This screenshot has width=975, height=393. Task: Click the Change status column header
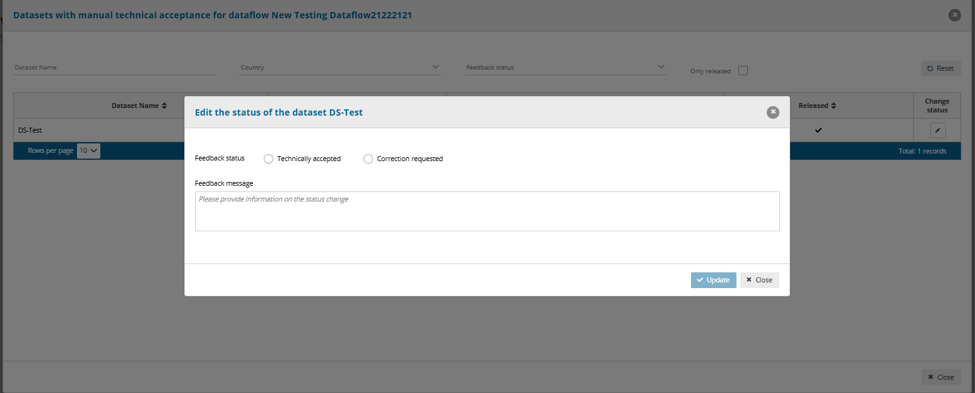coord(937,106)
